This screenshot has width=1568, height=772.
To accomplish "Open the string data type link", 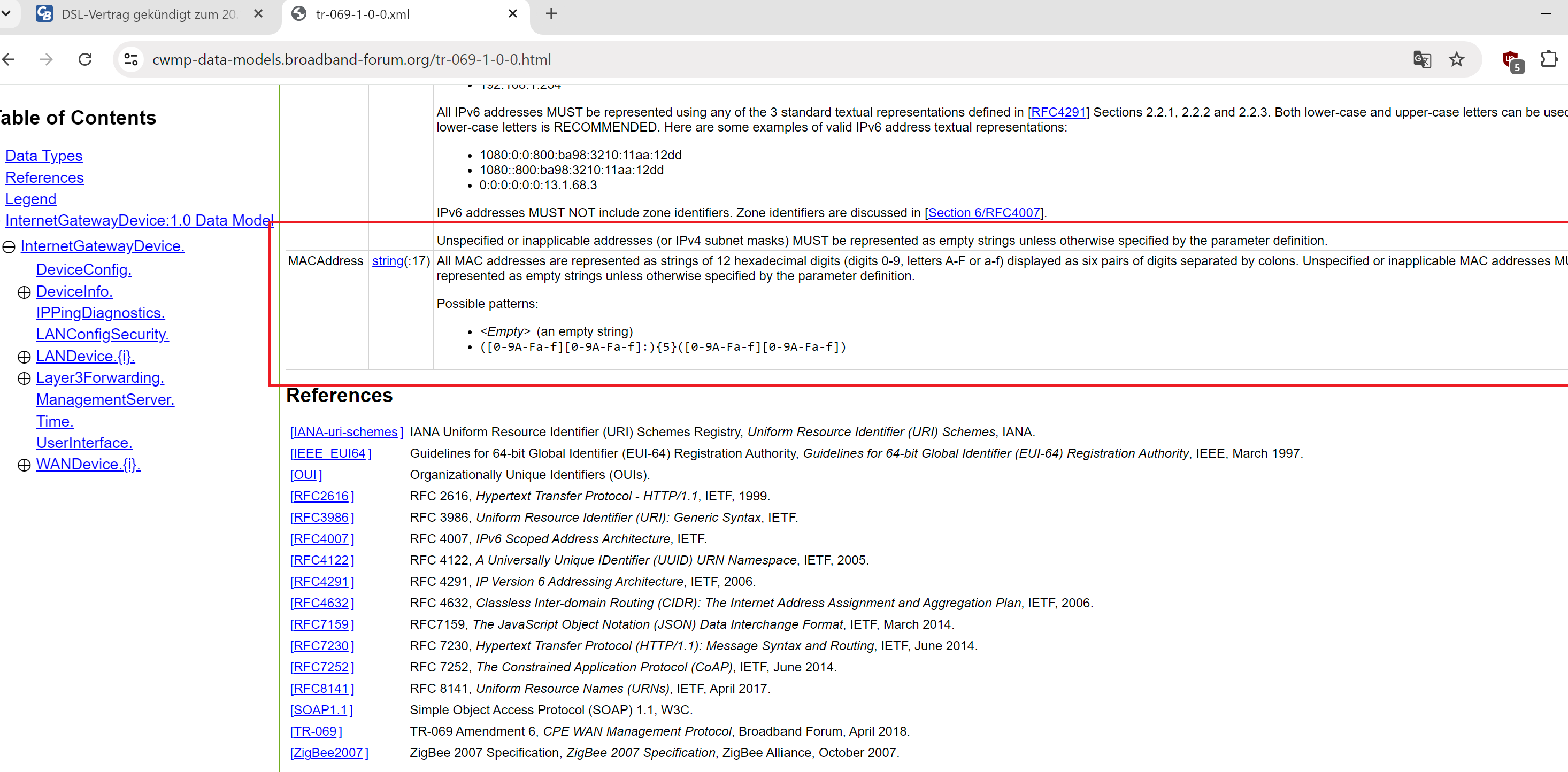I will point(387,261).
